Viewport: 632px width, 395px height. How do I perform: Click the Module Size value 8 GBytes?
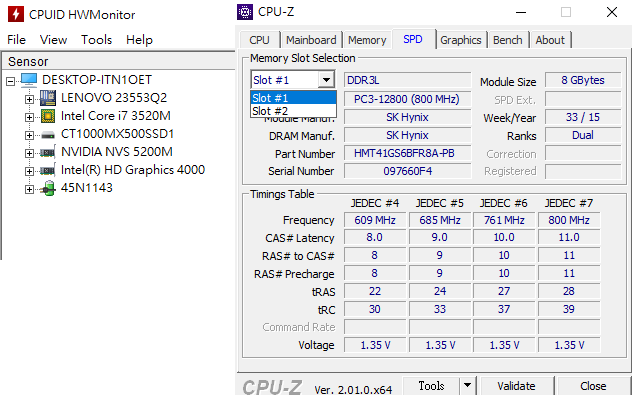click(583, 80)
